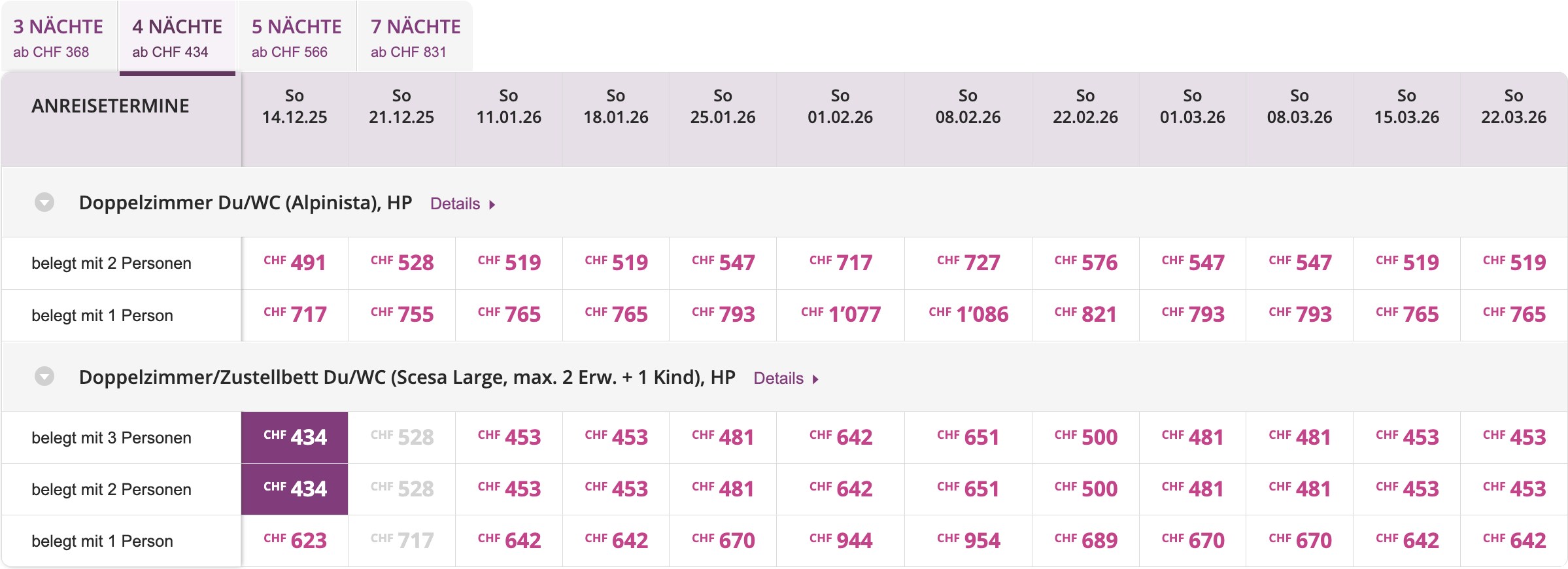The height and width of the screenshot is (569, 1568).
Task: Open Details for Scesa Large room
Action: (785, 379)
